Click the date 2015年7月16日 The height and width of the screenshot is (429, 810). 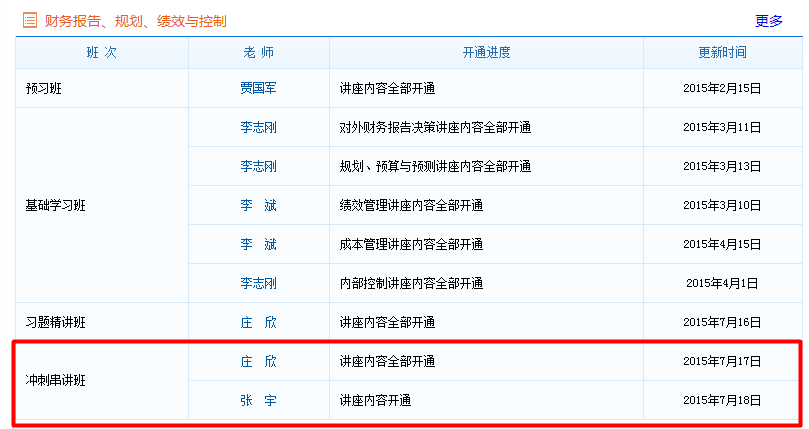(x=722, y=322)
